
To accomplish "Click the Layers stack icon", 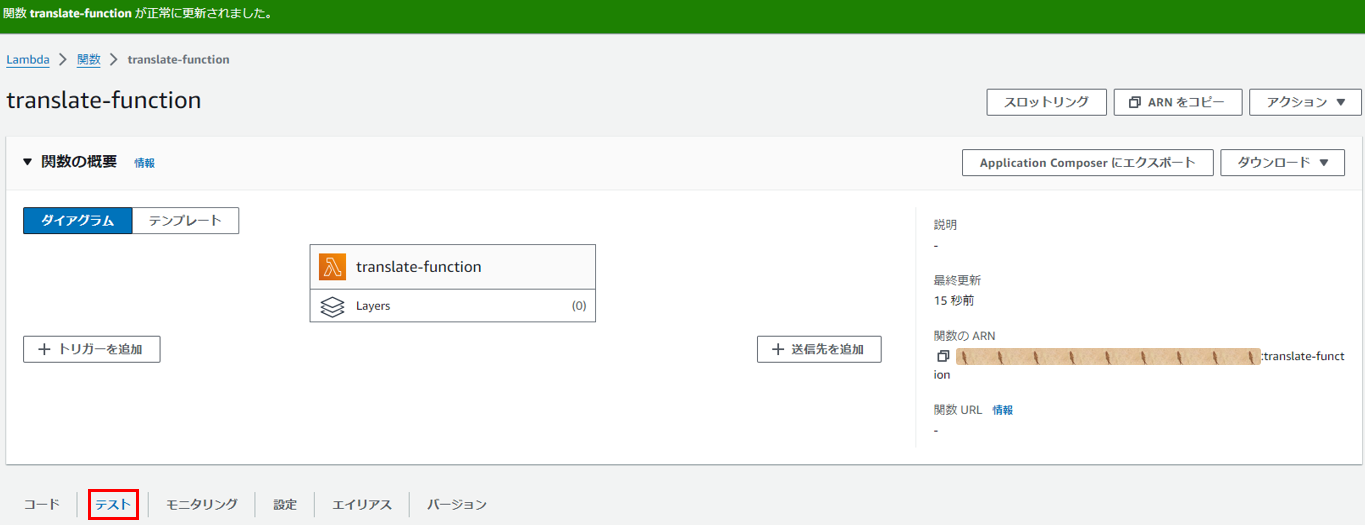I will 332,306.
